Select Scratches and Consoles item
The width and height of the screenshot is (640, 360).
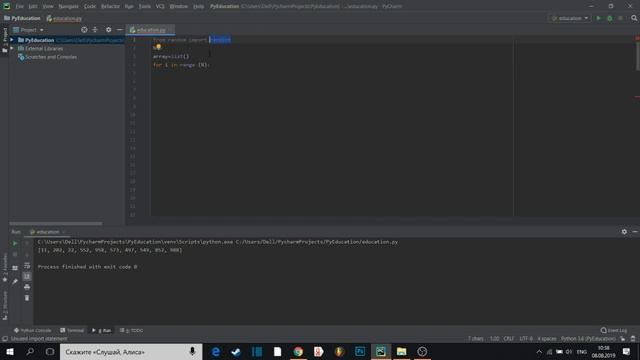(x=47, y=57)
